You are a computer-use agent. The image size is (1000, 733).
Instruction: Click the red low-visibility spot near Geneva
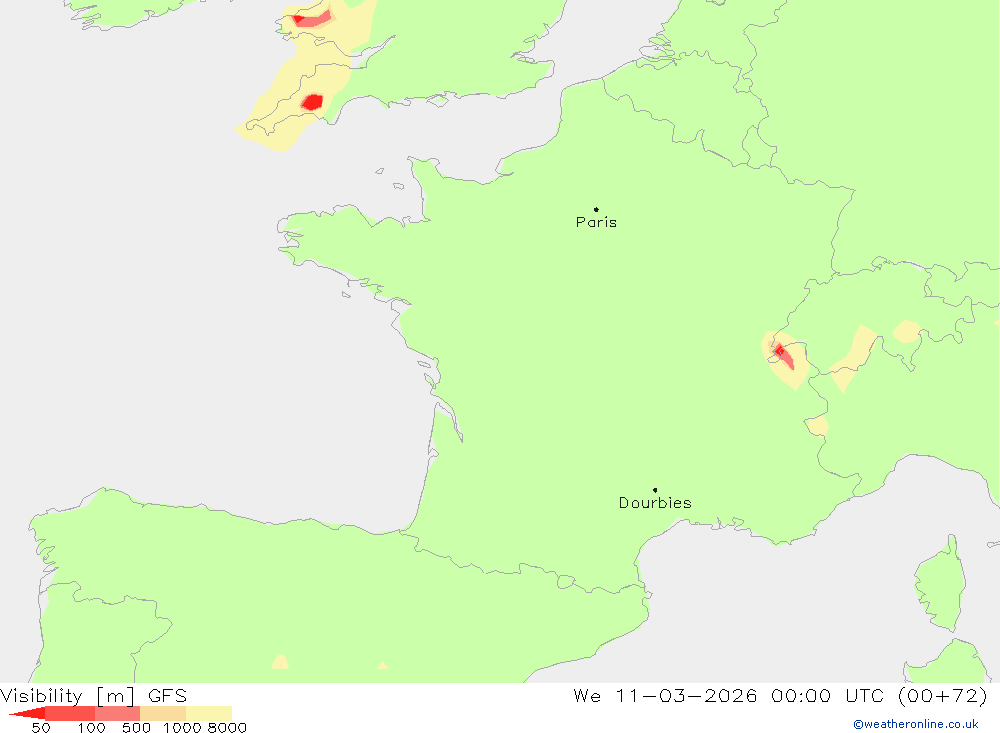pos(783,355)
